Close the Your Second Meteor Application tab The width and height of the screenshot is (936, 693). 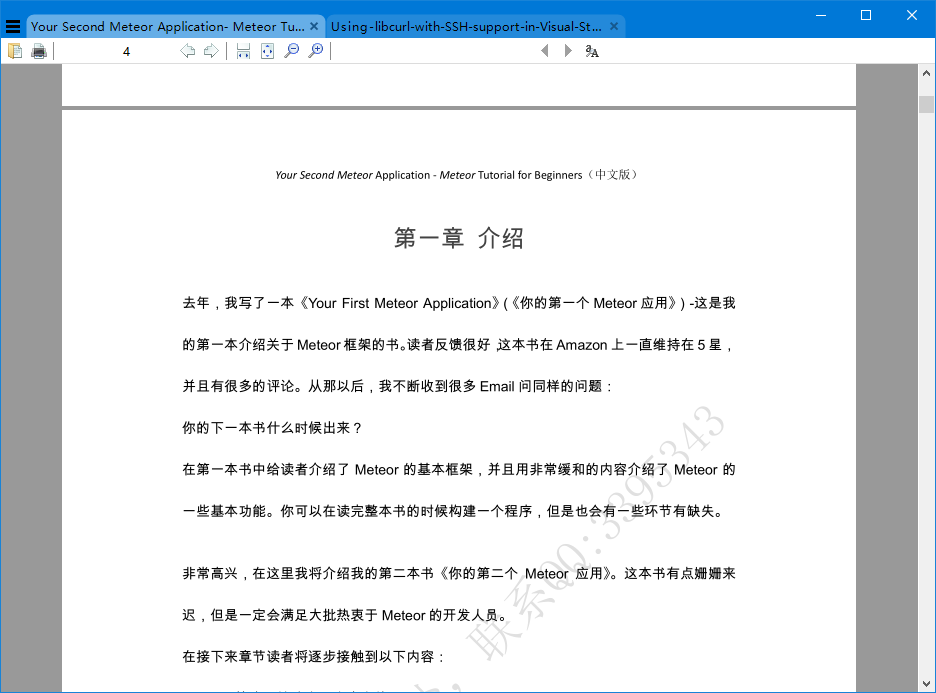(314, 26)
